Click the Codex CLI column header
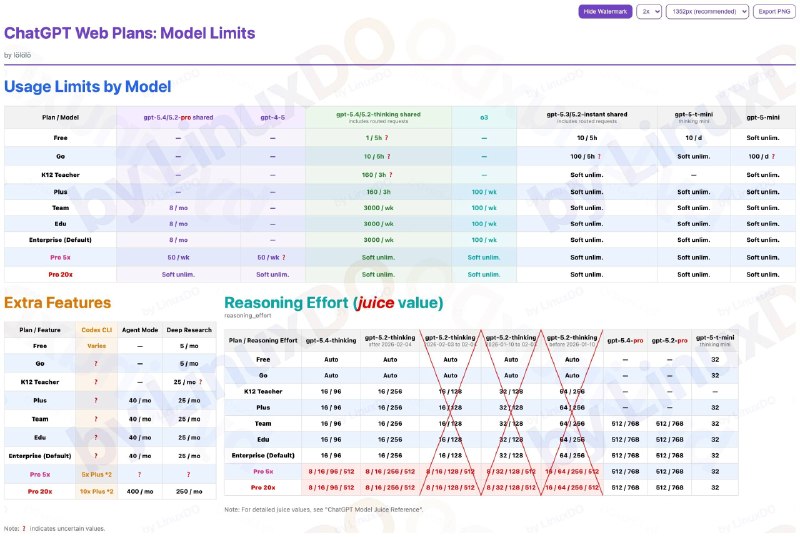800x537 pixels. (97, 329)
